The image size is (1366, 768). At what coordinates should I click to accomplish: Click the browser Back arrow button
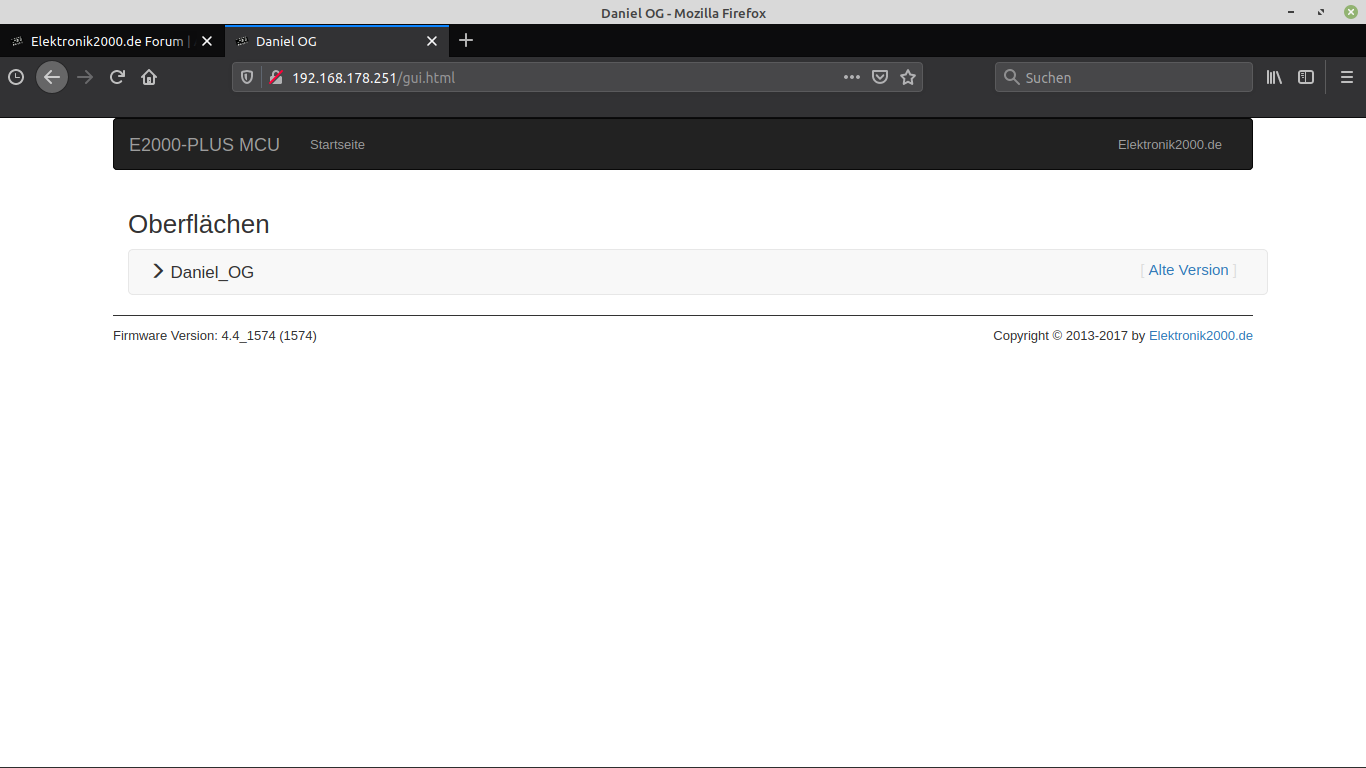tap(52, 77)
